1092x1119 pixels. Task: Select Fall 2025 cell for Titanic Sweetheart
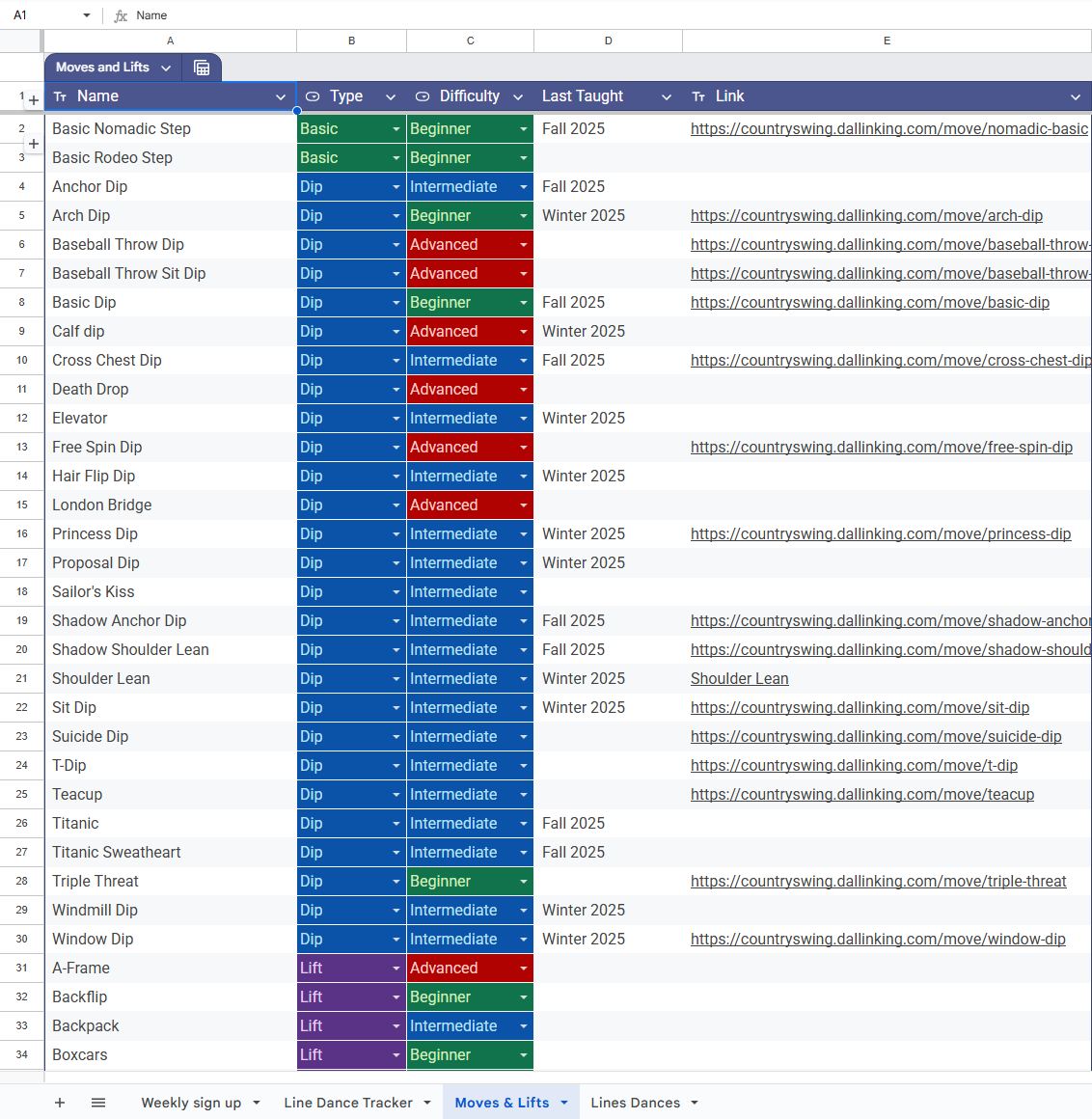point(608,853)
